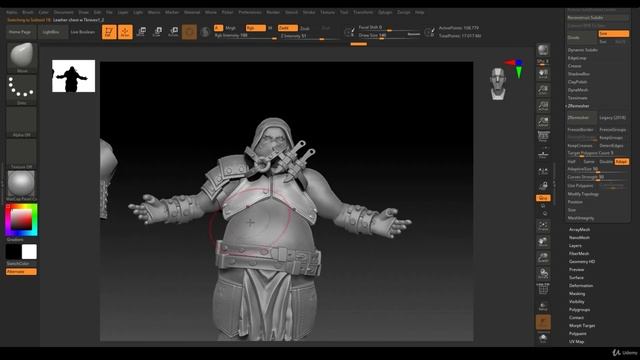Toggle KeepGroups in ZRemesher
The height and width of the screenshot is (360, 640).
[x=611, y=138]
